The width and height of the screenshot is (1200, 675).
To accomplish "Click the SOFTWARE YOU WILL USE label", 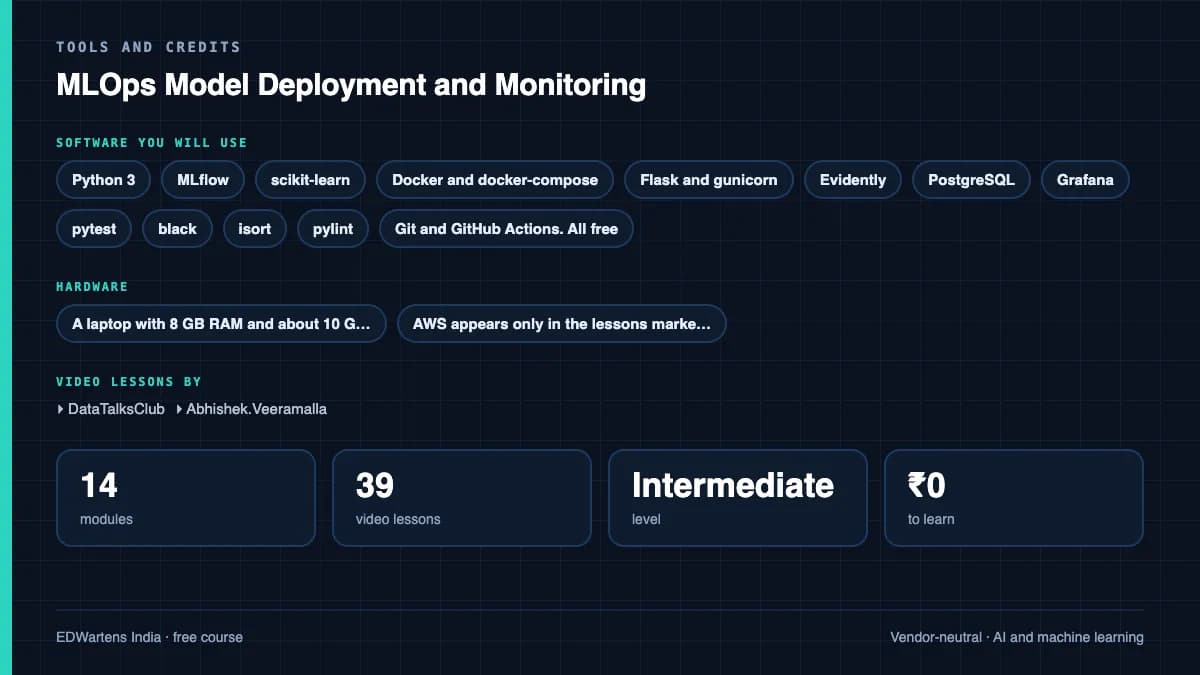I will pyautogui.click(x=151, y=143).
